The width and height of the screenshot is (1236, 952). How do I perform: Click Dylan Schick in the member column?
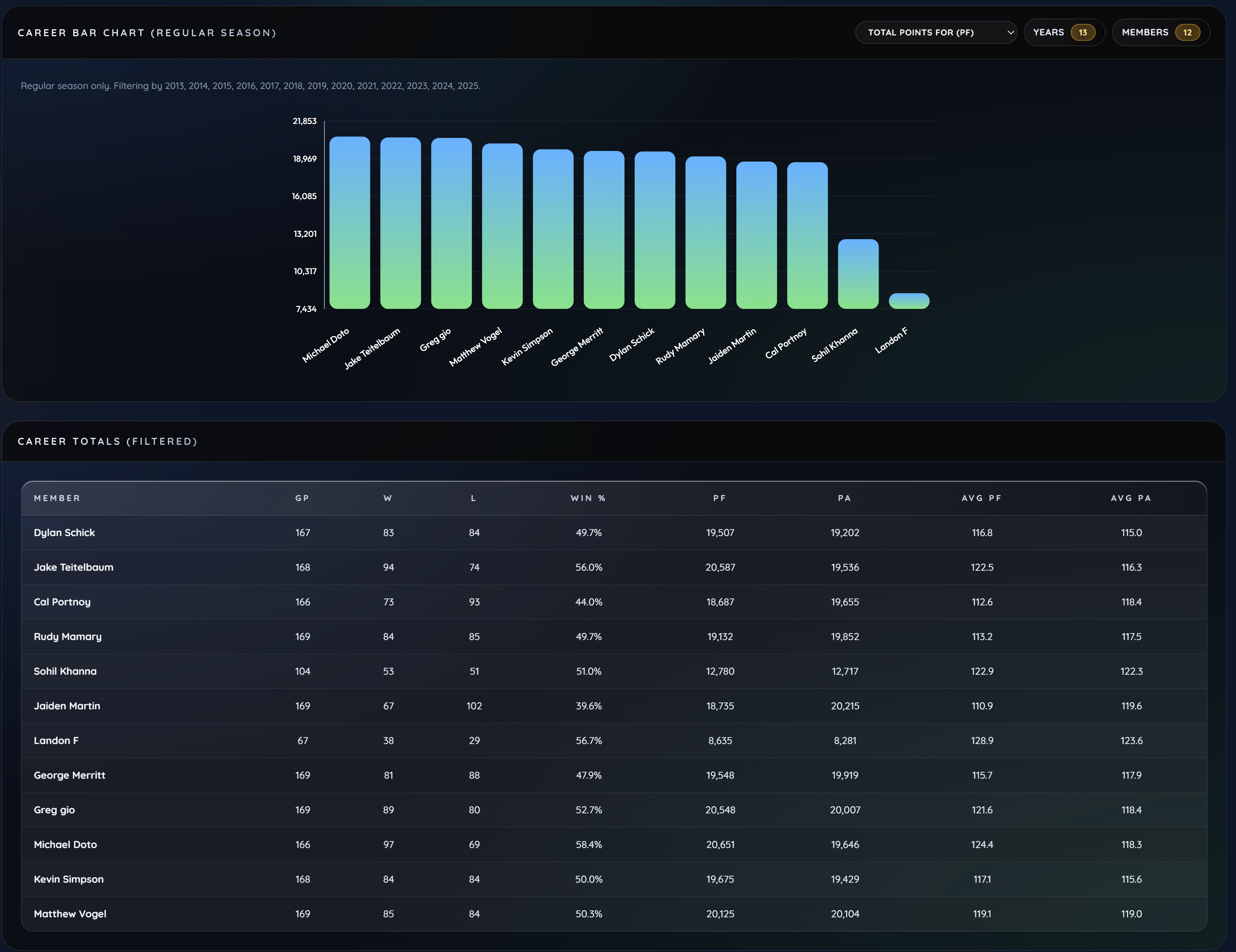tap(64, 533)
